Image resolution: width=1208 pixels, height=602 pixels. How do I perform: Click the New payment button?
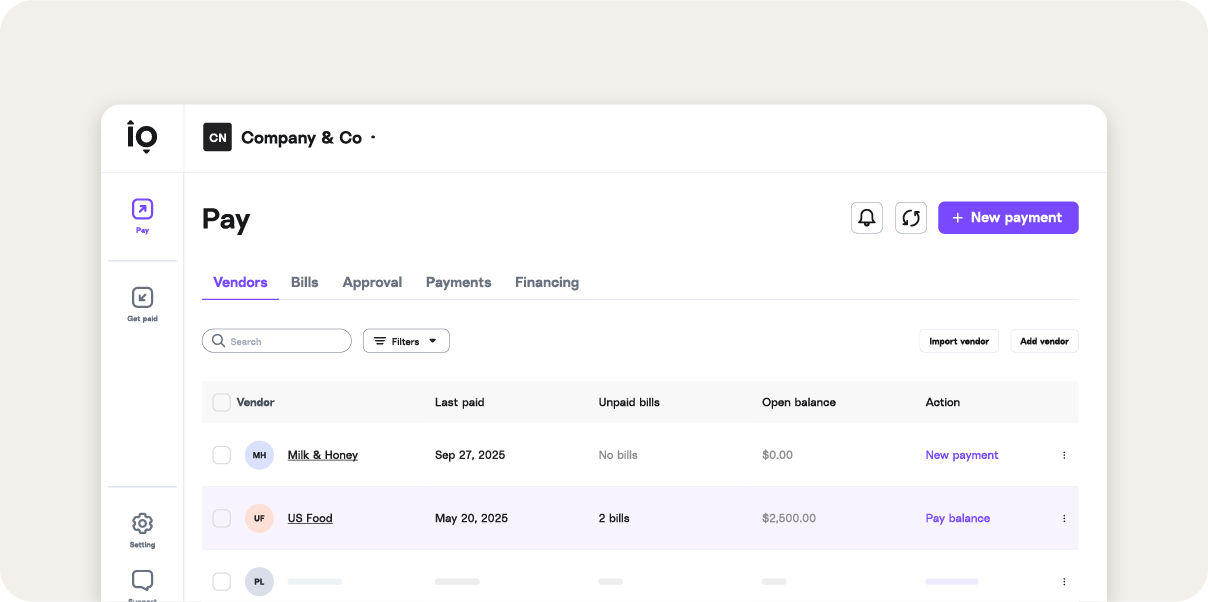pos(1008,217)
